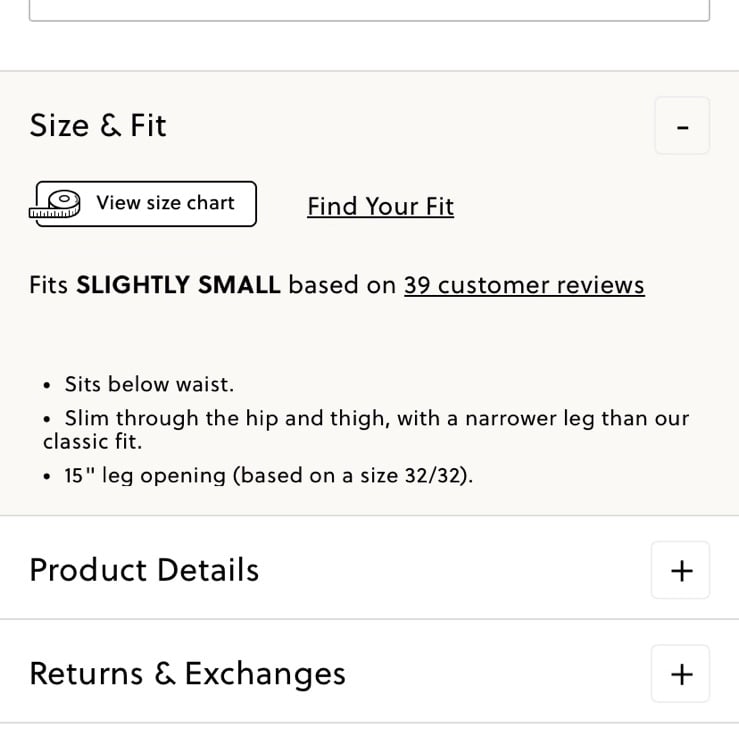The height and width of the screenshot is (739, 739).
Task: Click the '(based on a size 32/32)' note
Action: pos(353,476)
